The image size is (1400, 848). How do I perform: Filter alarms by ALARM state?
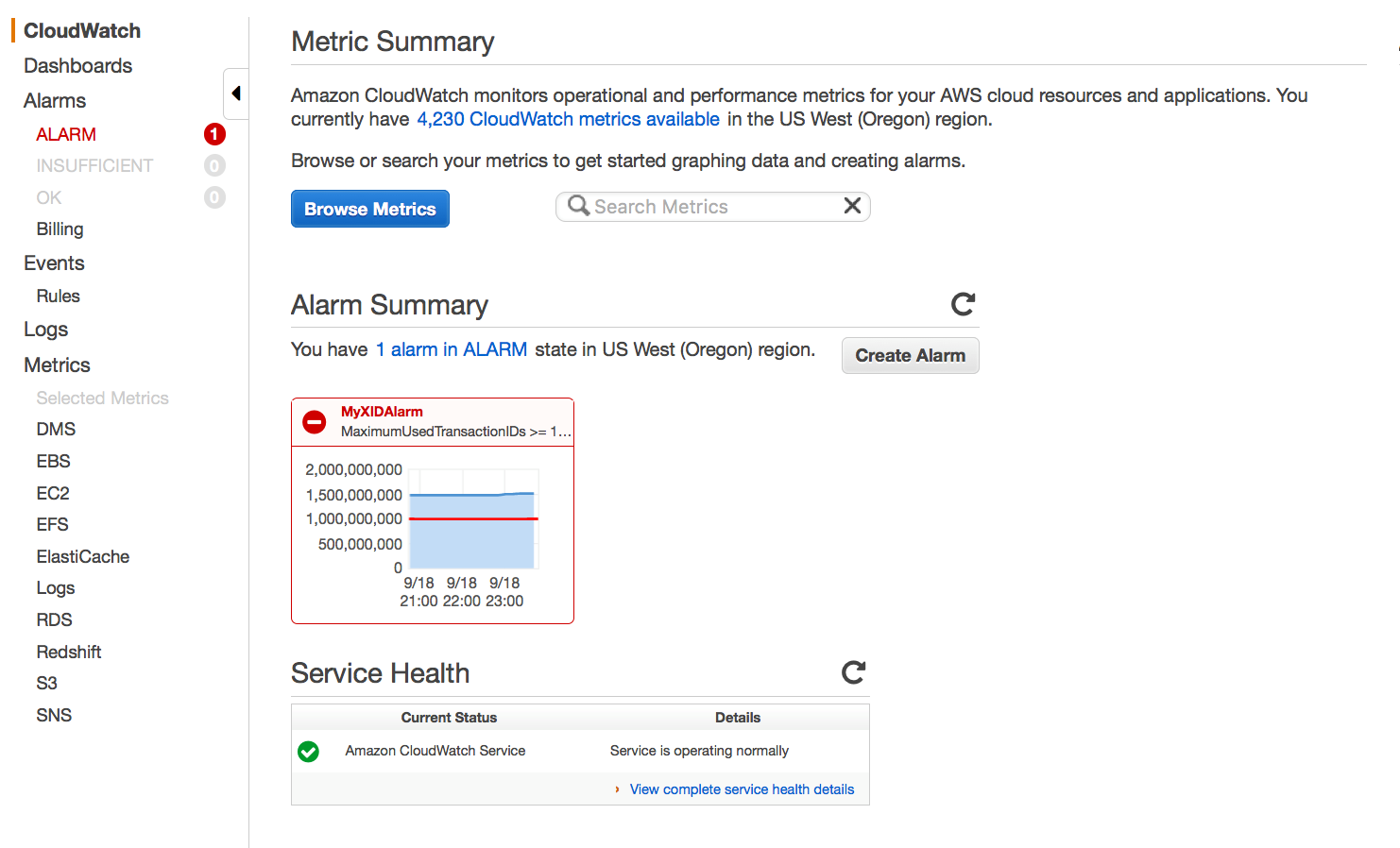(66, 134)
